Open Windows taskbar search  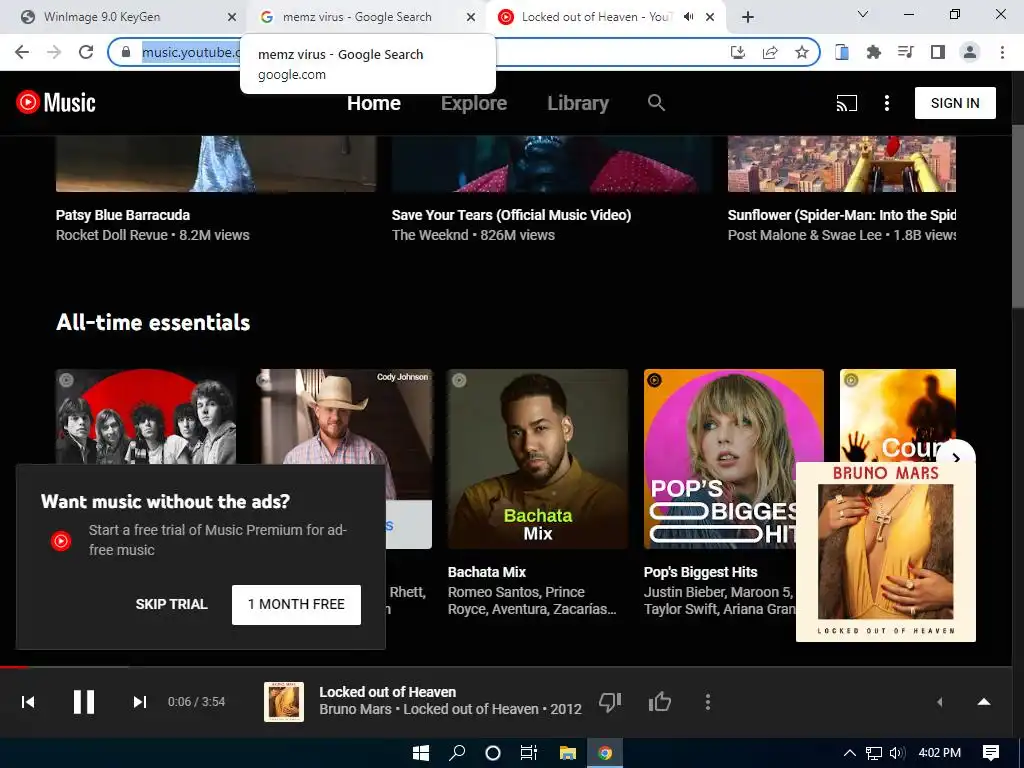457,753
